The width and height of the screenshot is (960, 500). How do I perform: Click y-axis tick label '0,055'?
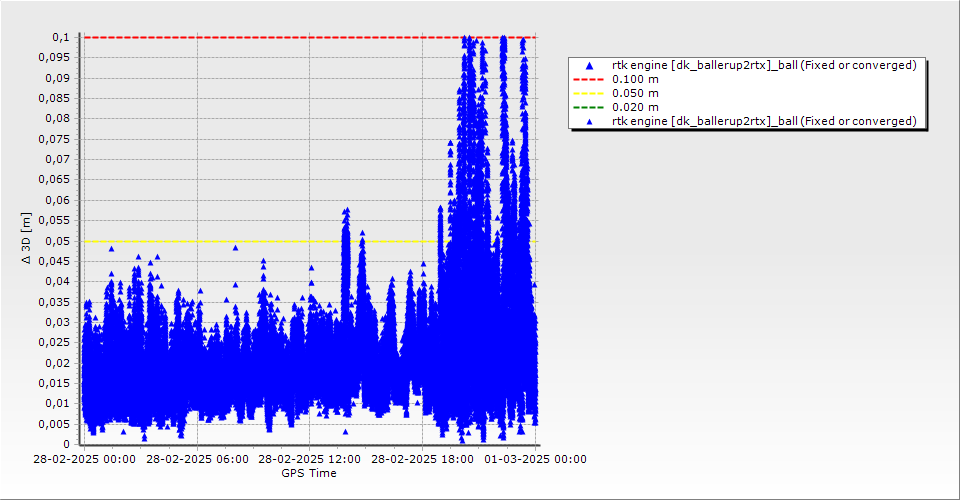tap(54, 220)
